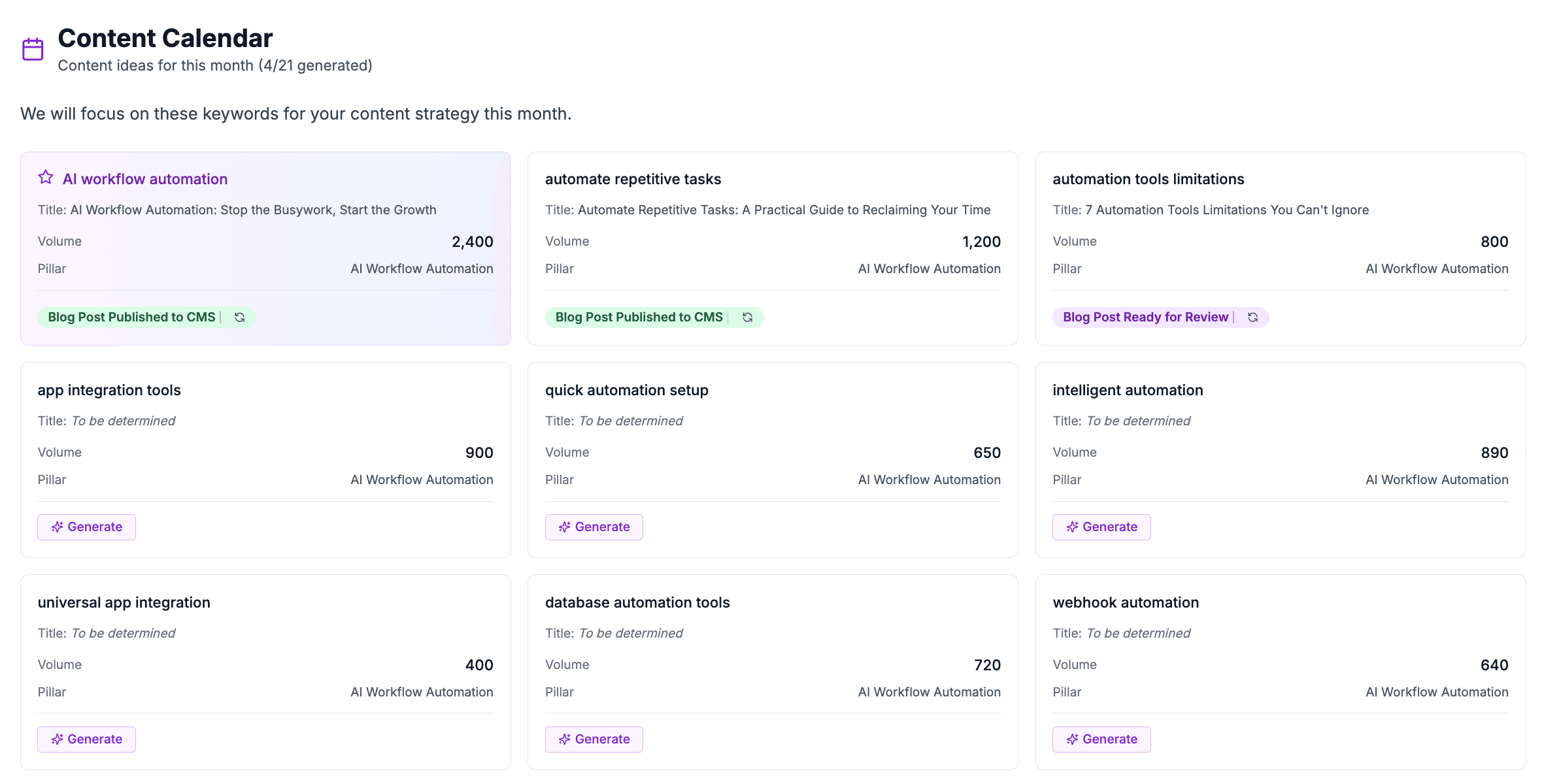1544x784 pixels.
Task: Click the sparkle icon in webhook automation Generate button
Action: tap(1072, 739)
